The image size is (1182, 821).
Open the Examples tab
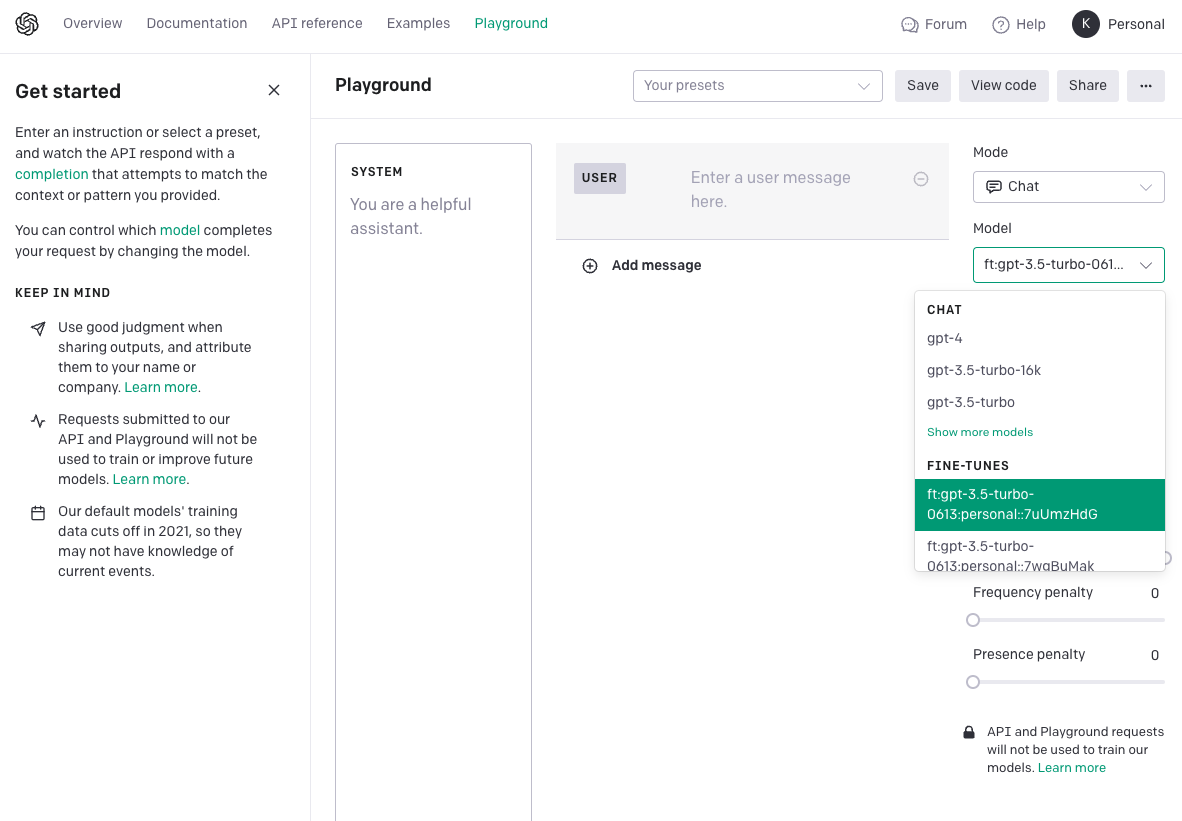coord(418,23)
